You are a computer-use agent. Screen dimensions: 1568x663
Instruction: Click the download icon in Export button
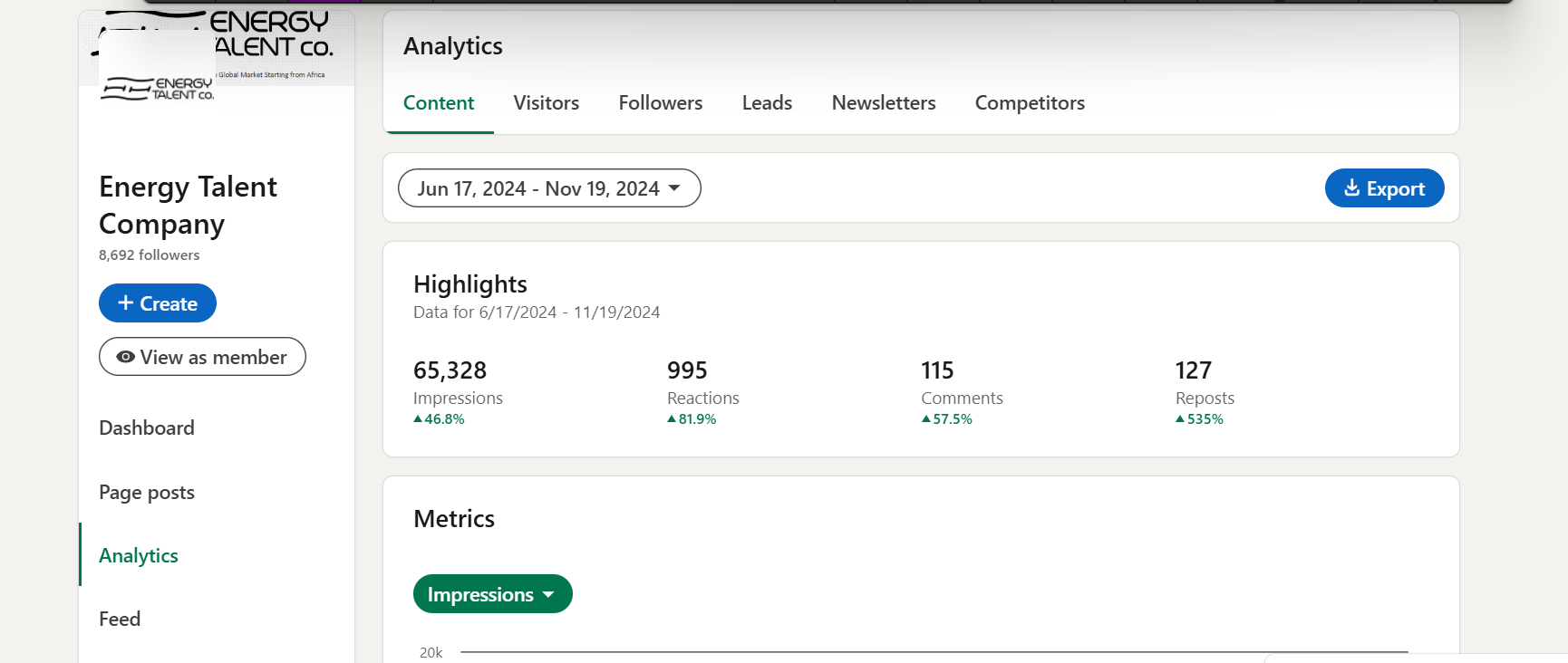pos(1351,187)
